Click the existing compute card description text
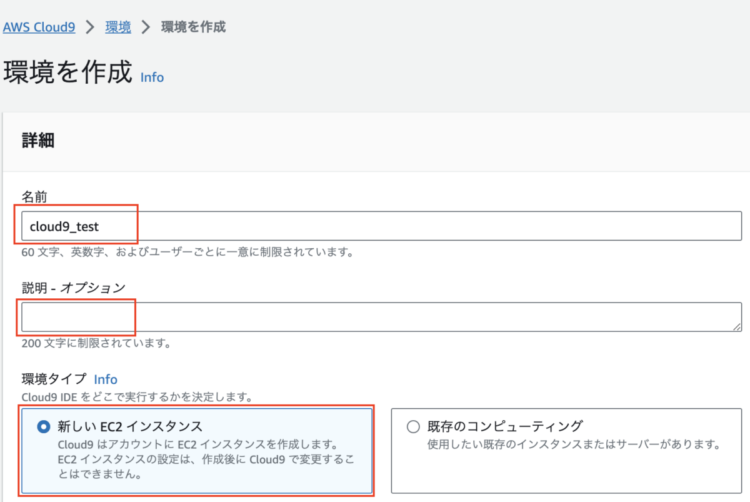Screen dimensions: 750x502 [x=574, y=444]
